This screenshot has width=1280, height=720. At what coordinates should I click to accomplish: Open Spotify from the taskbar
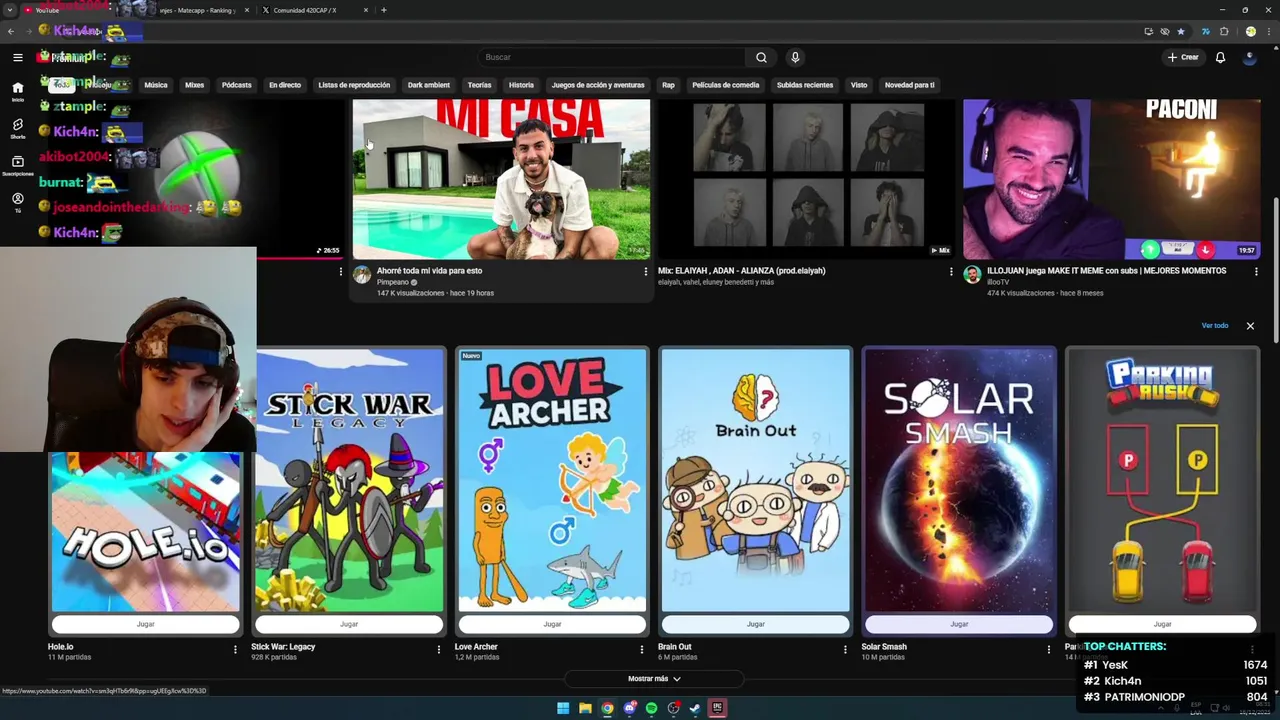(651, 708)
